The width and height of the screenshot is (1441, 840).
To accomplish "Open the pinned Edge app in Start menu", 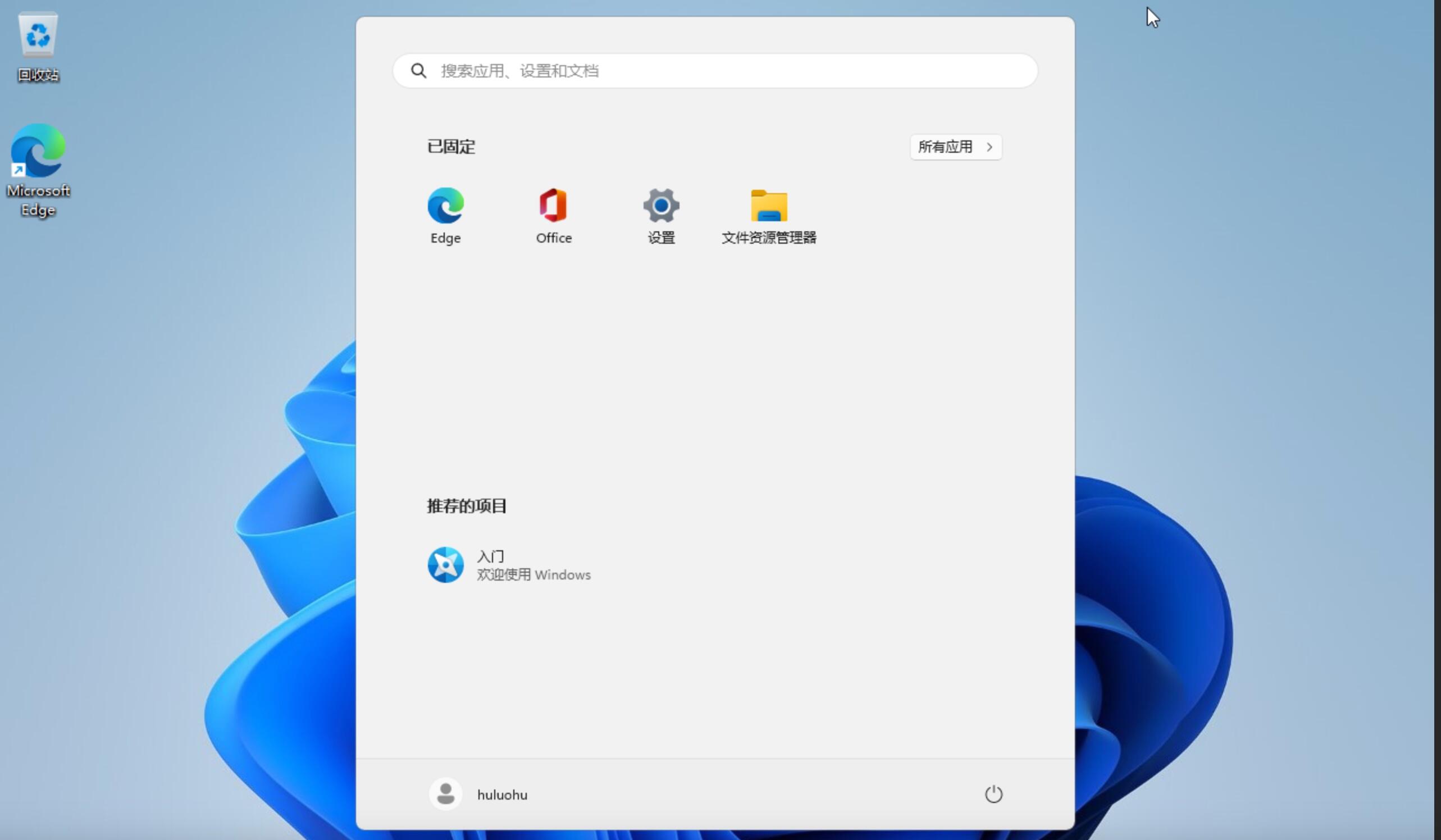I will (445, 206).
